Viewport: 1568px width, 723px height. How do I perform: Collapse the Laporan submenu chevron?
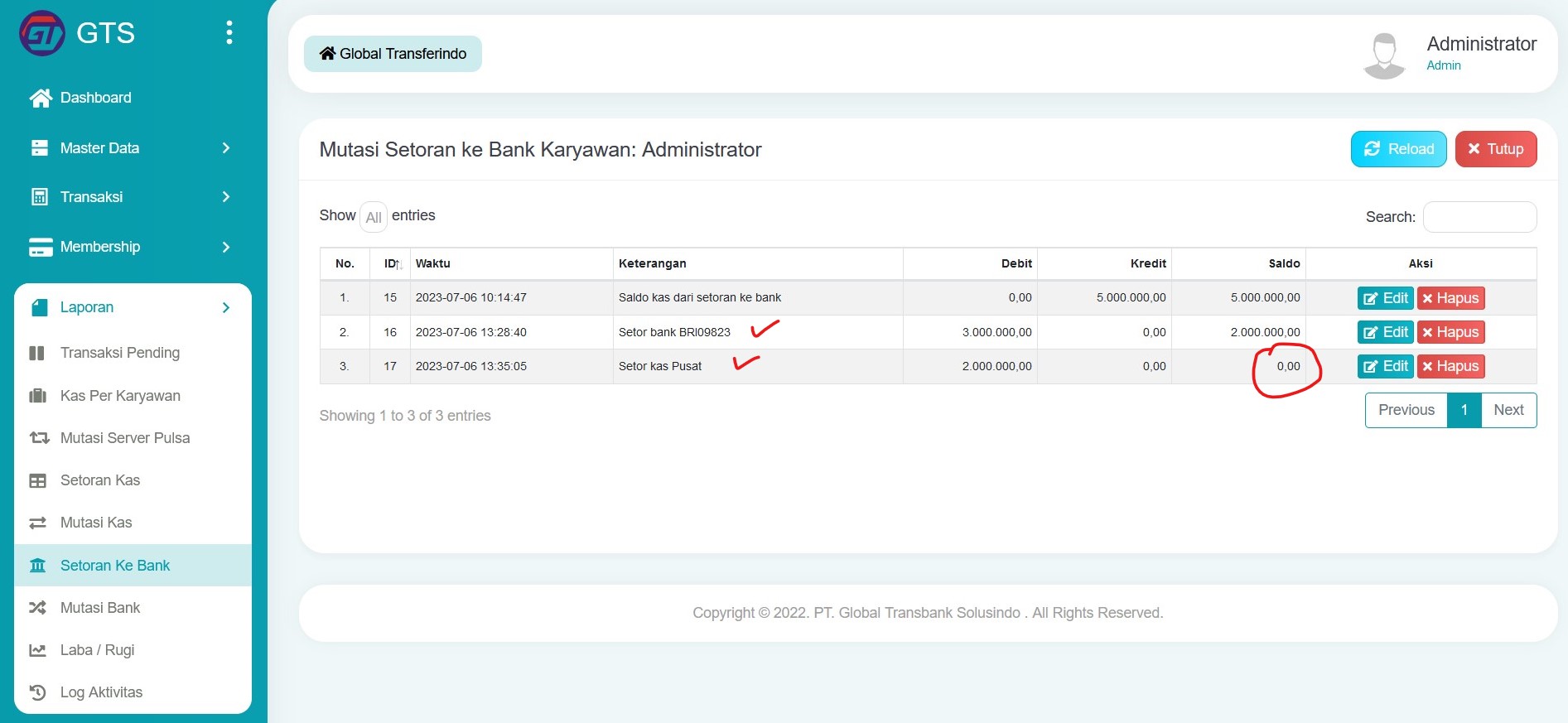[x=226, y=307]
